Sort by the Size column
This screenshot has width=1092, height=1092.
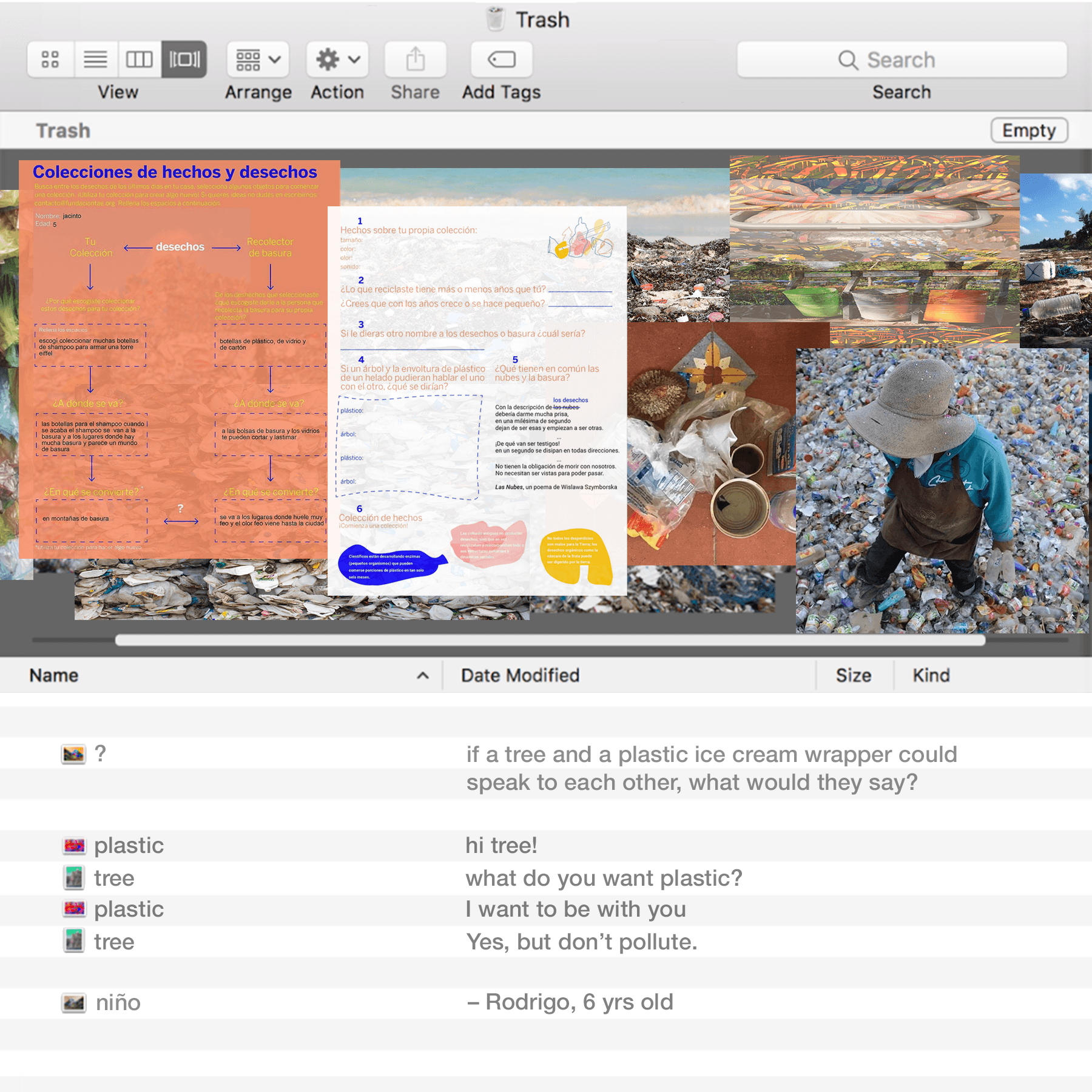coord(854,675)
